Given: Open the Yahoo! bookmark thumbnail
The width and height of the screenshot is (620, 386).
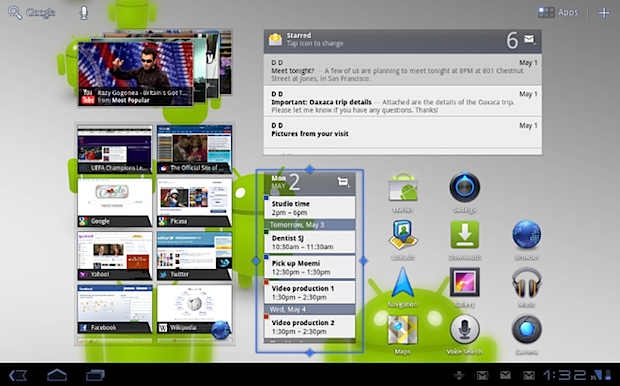Looking at the screenshot, I should pyautogui.click(x=115, y=256).
